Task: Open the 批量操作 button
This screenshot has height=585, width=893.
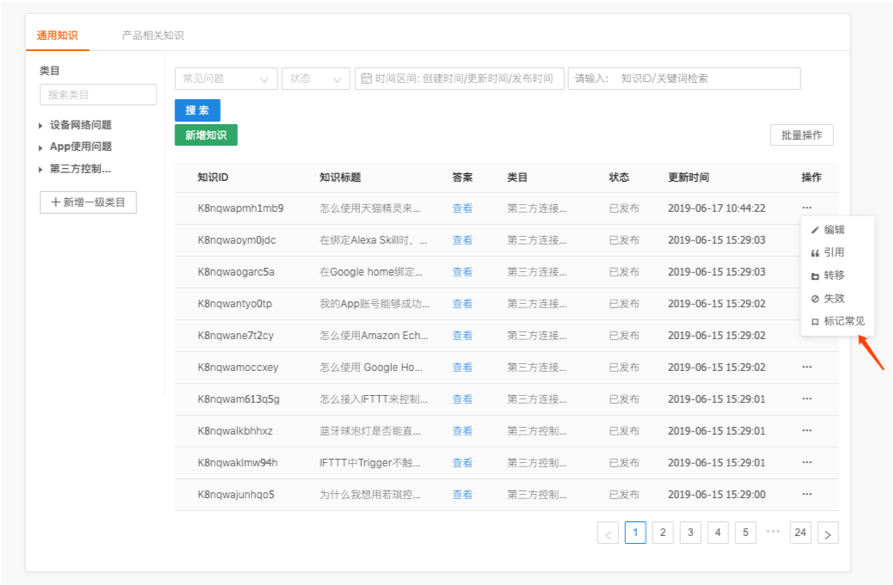Action: click(802, 135)
